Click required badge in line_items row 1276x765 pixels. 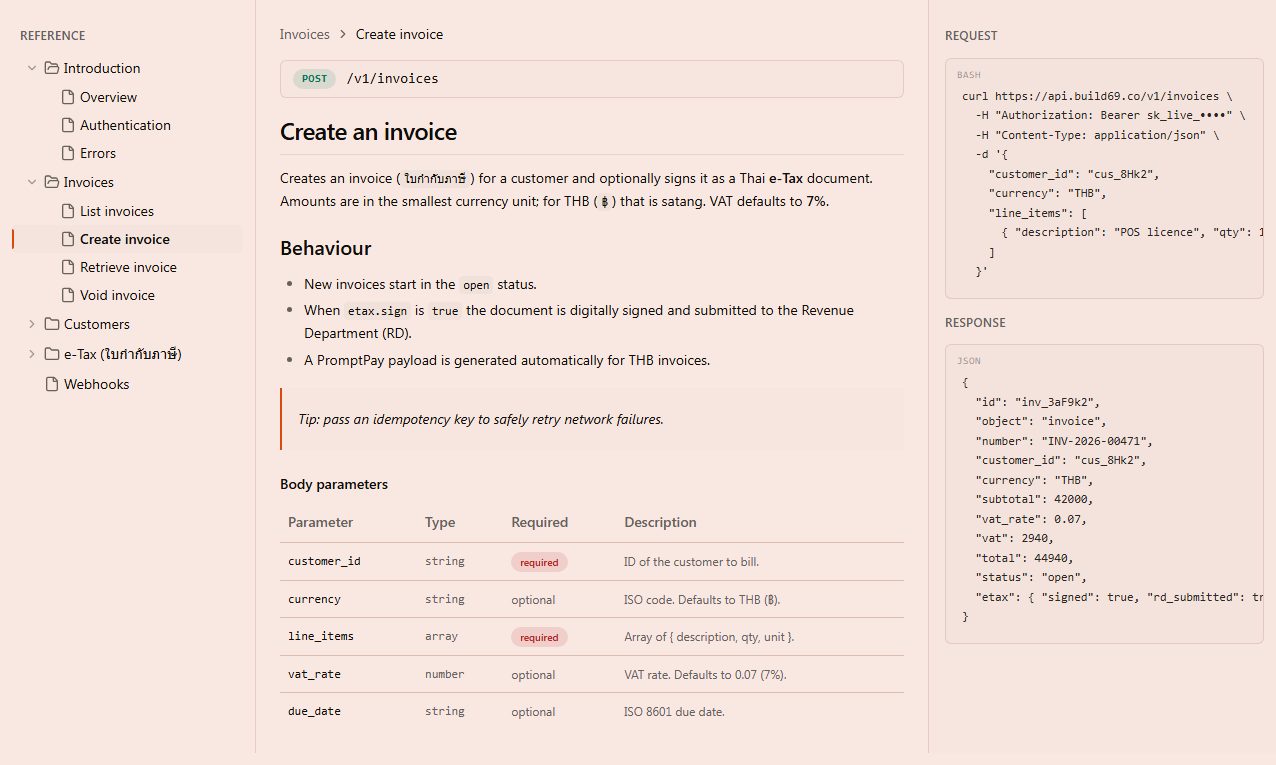(539, 637)
